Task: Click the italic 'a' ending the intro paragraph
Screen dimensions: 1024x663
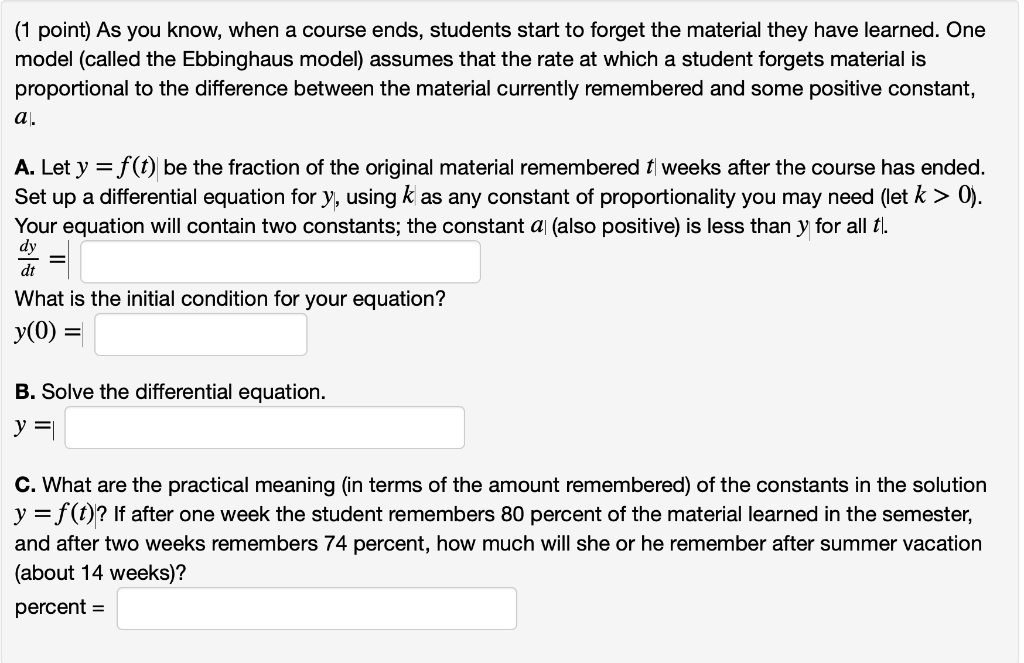Action: click(22, 118)
